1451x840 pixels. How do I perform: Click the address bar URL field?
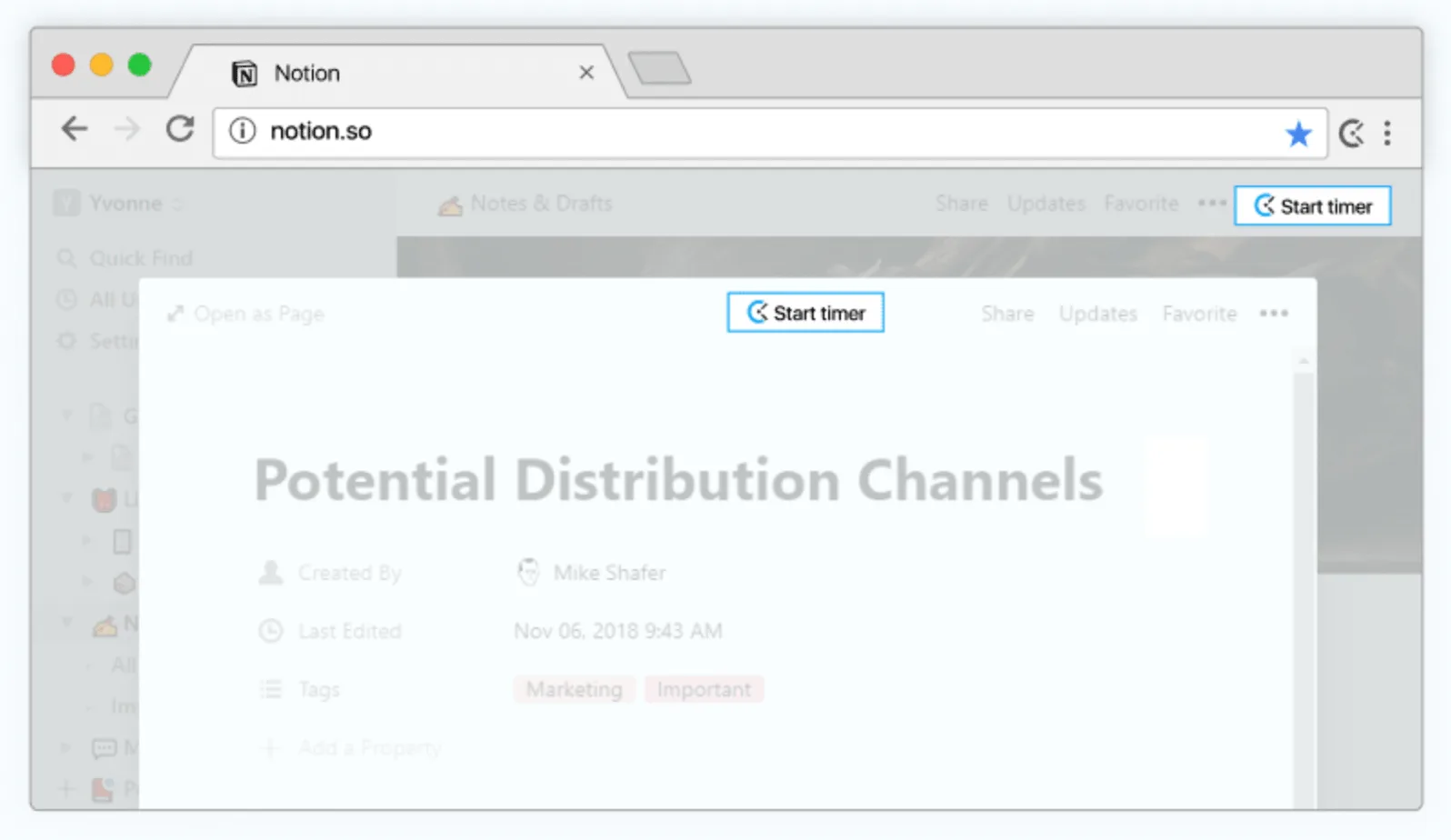click(x=727, y=132)
